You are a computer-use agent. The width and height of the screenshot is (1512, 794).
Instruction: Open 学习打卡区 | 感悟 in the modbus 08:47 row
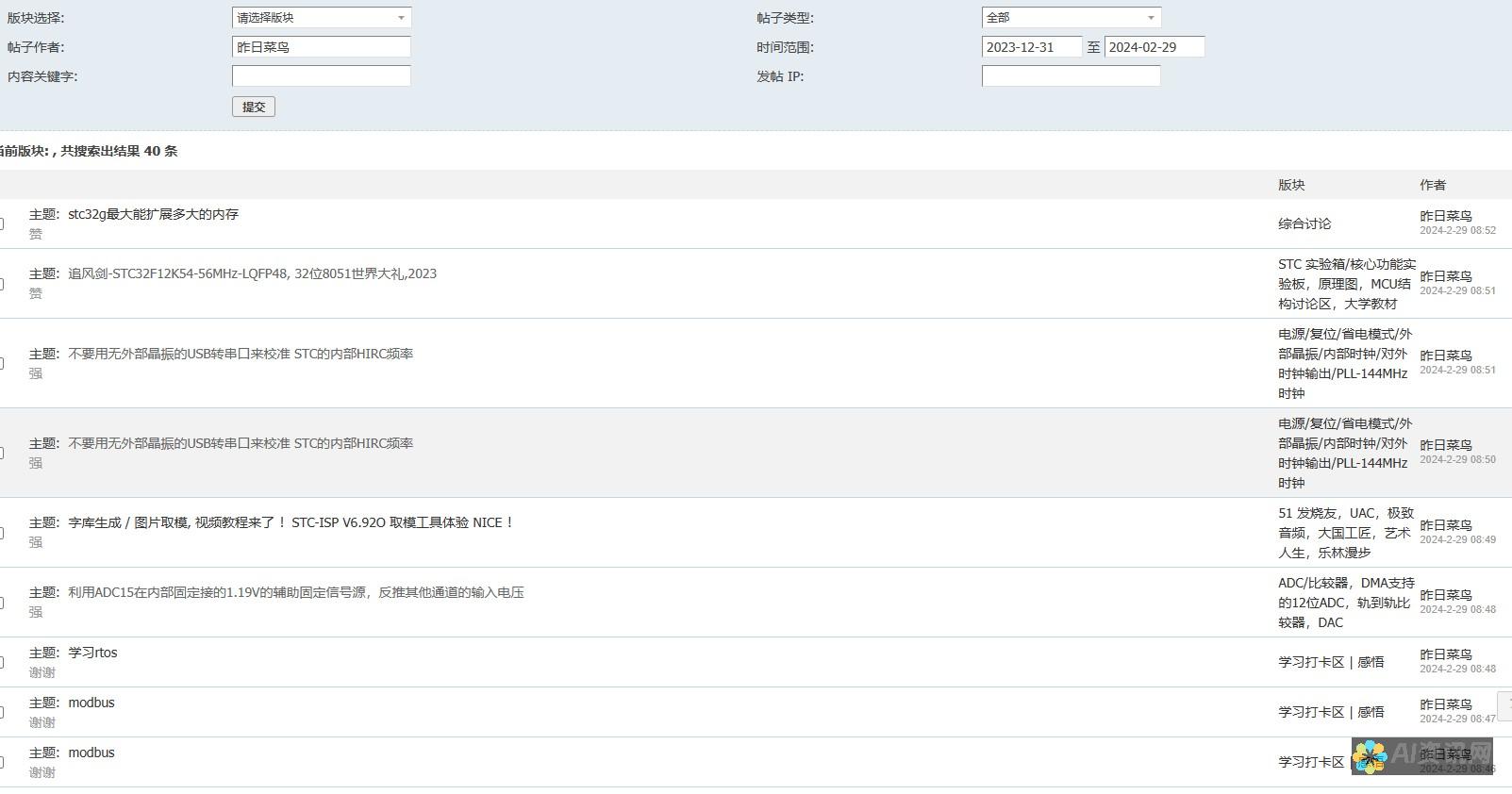tap(1331, 712)
